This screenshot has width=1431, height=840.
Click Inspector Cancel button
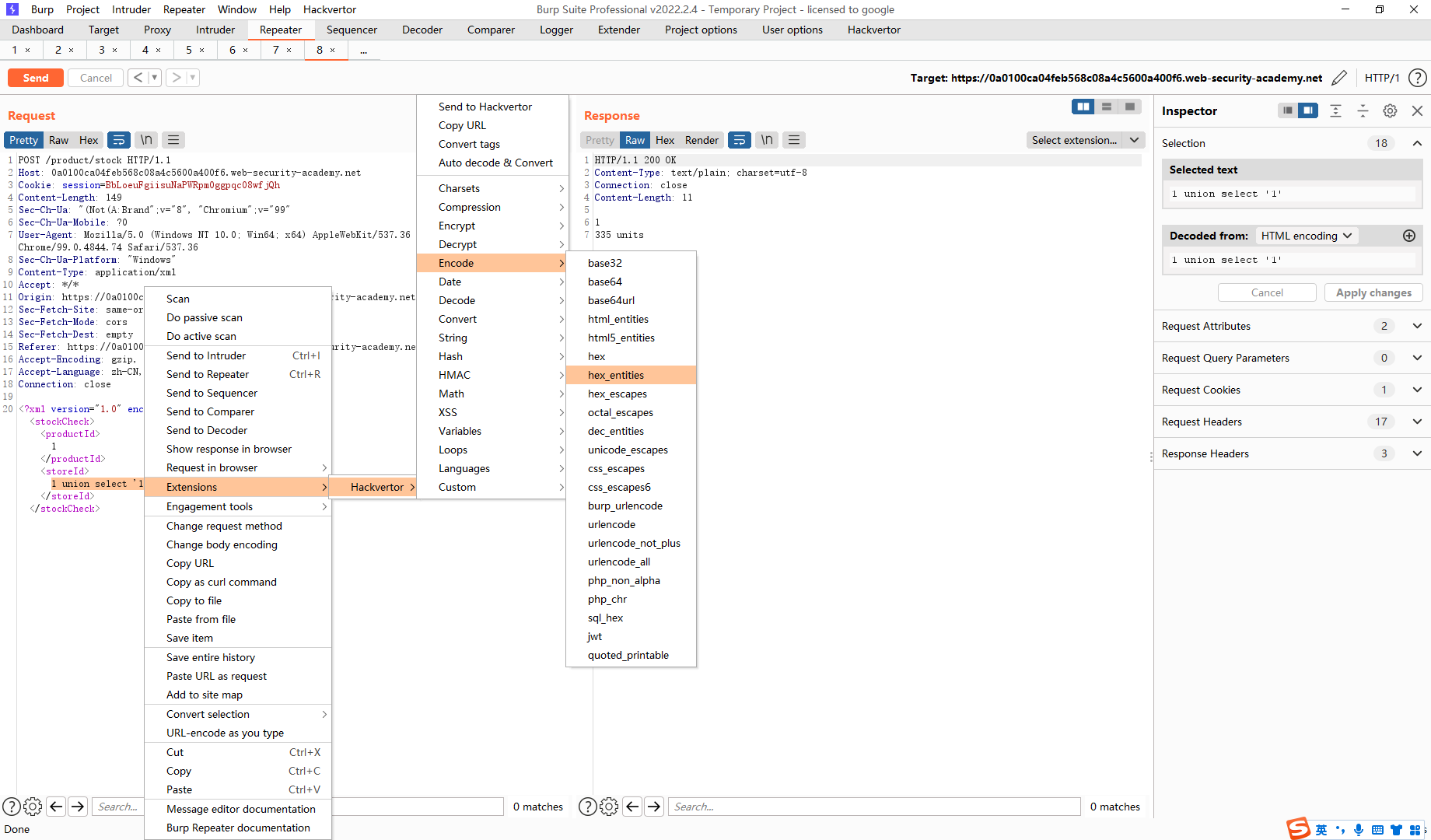[1267, 292]
